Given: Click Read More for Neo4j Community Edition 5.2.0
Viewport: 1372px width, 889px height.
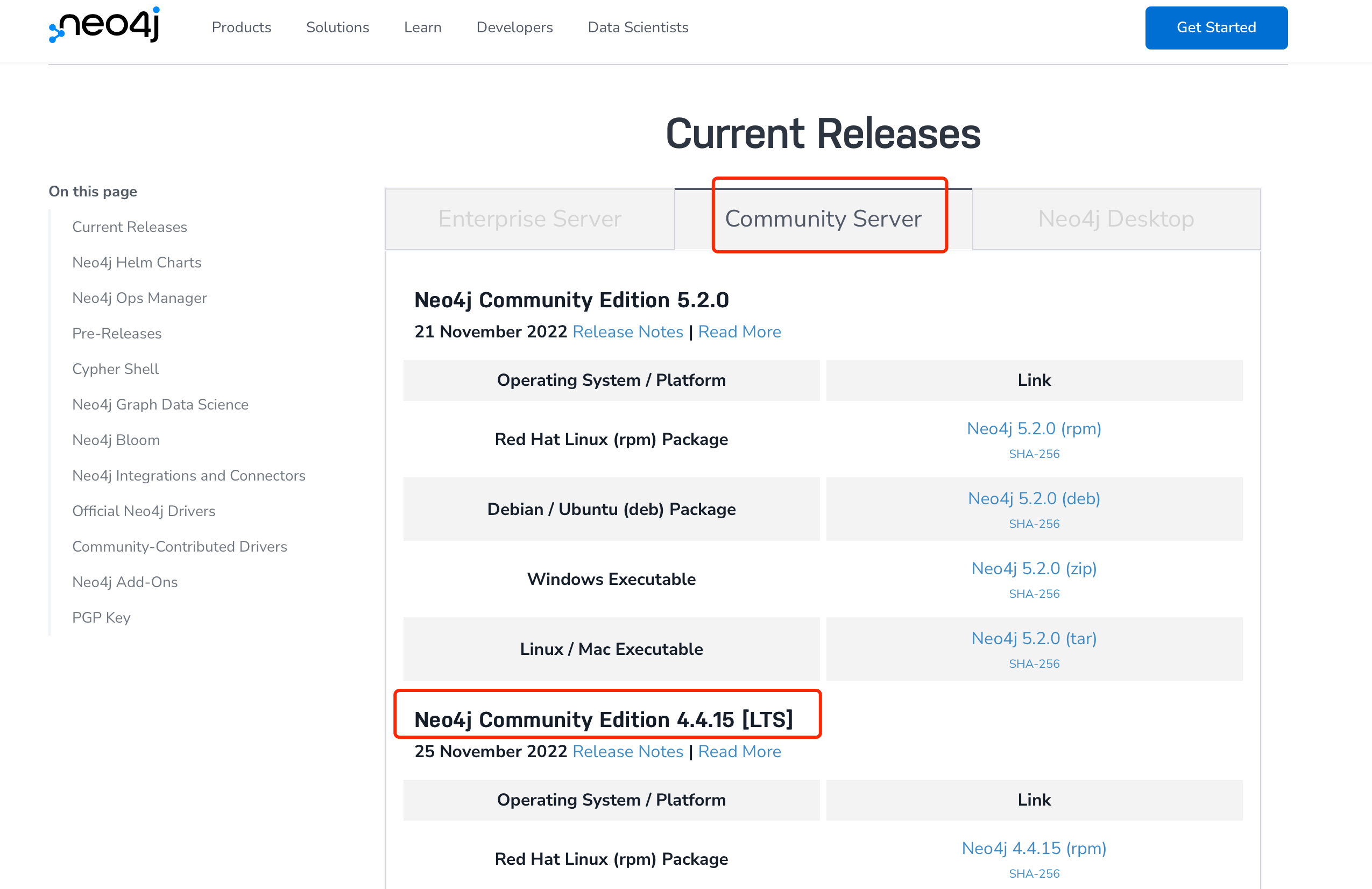Looking at the screenshot, I should (740, 331).
